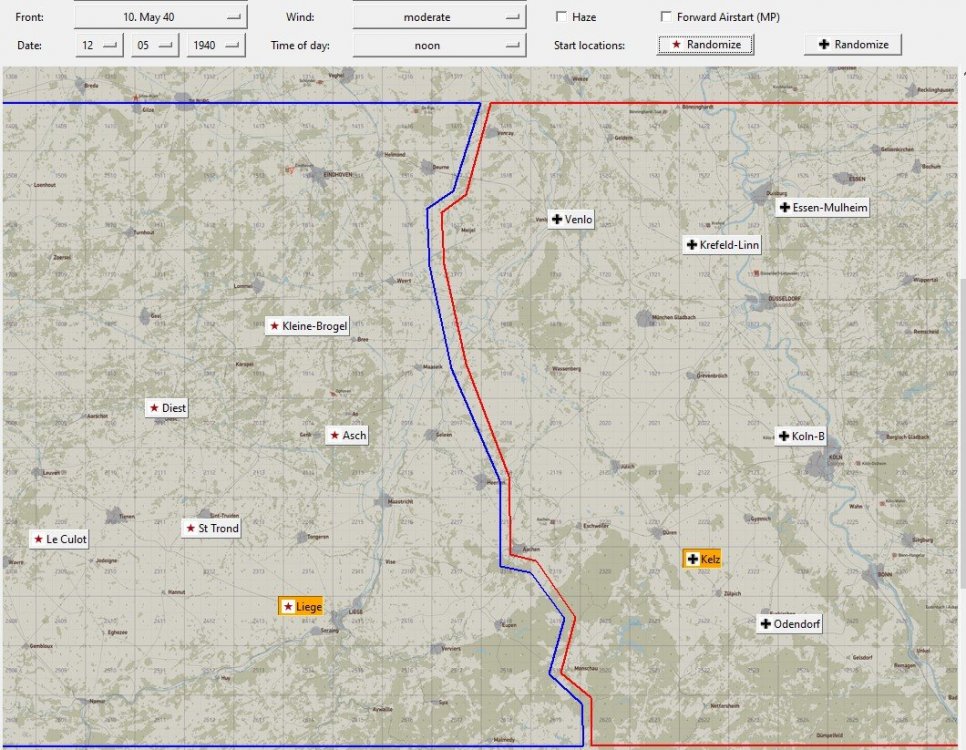Select the St Trond airfield marker

point(211,528)
